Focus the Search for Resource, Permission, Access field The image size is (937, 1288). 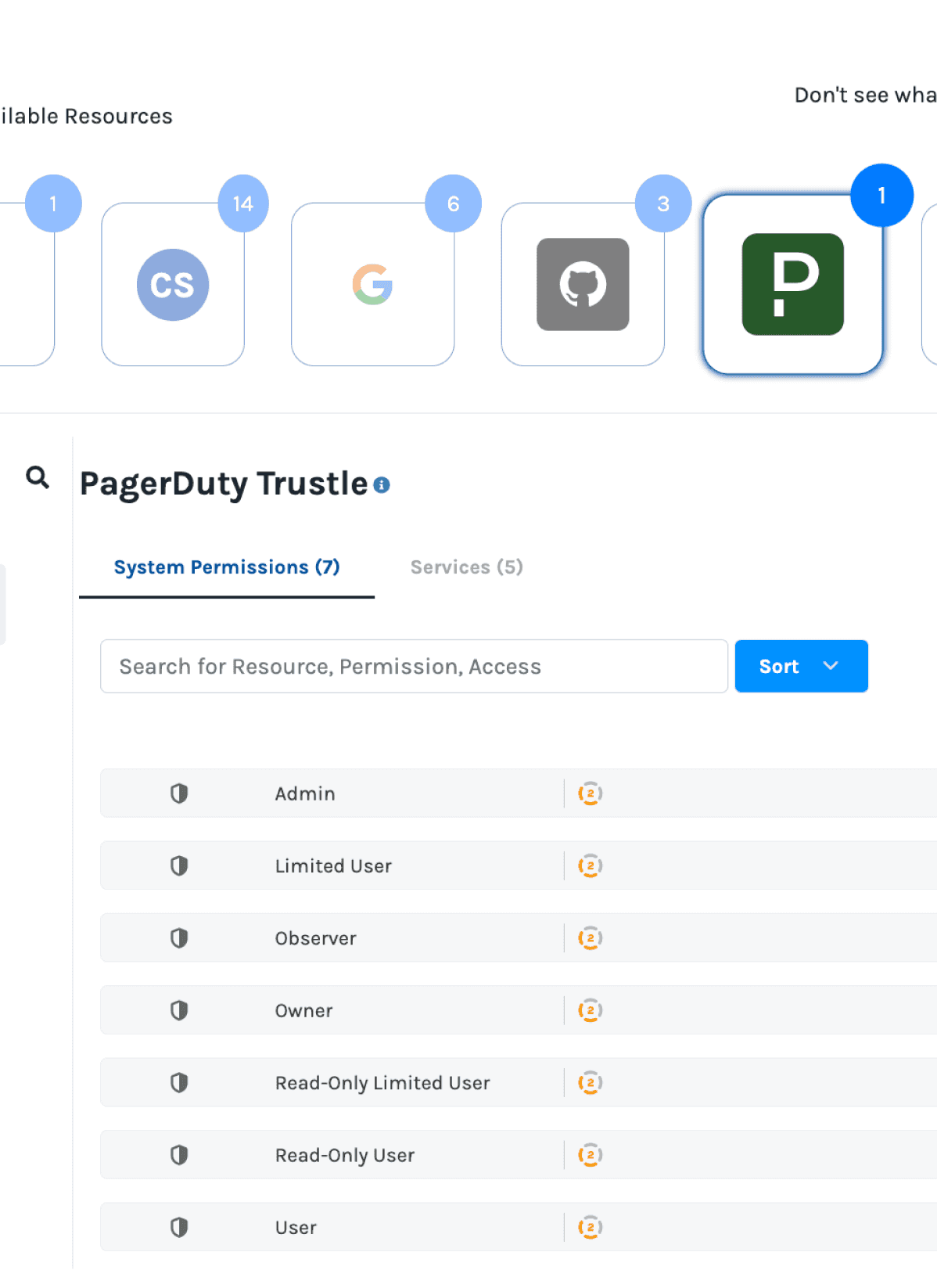point(415,666)
